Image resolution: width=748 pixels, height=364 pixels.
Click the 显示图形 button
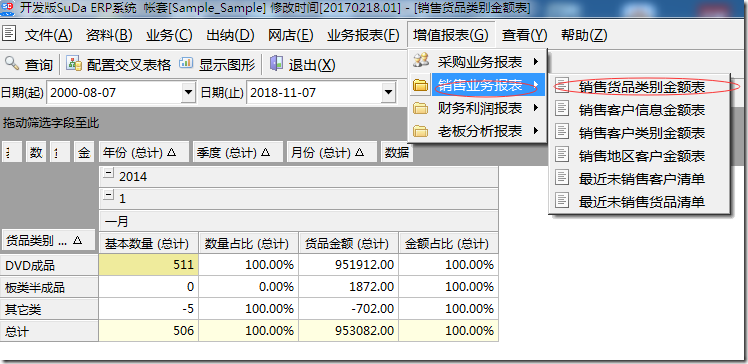[x=218, y=64]
